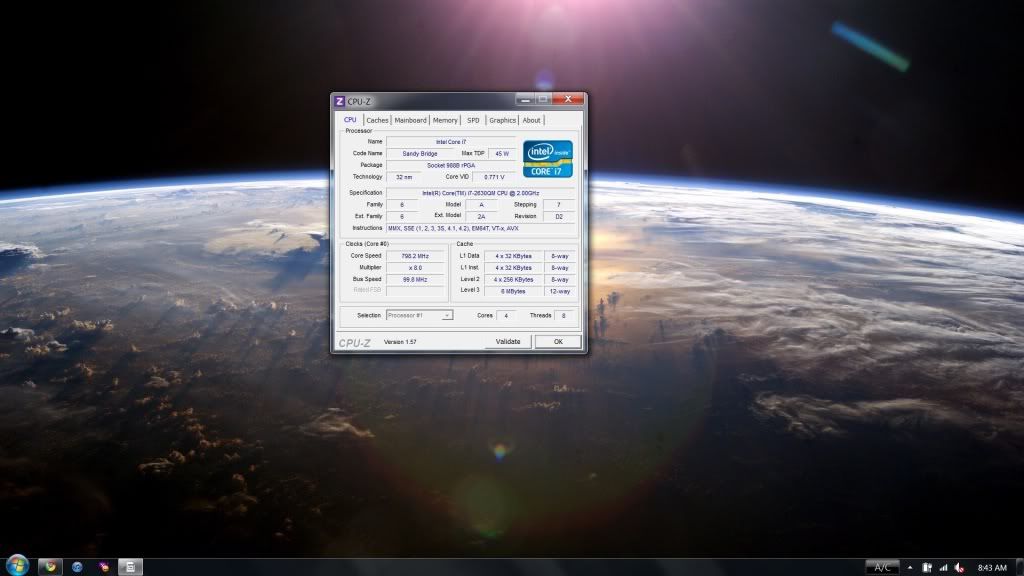
Task: Click the Threads count "8"
Action: 564,315
